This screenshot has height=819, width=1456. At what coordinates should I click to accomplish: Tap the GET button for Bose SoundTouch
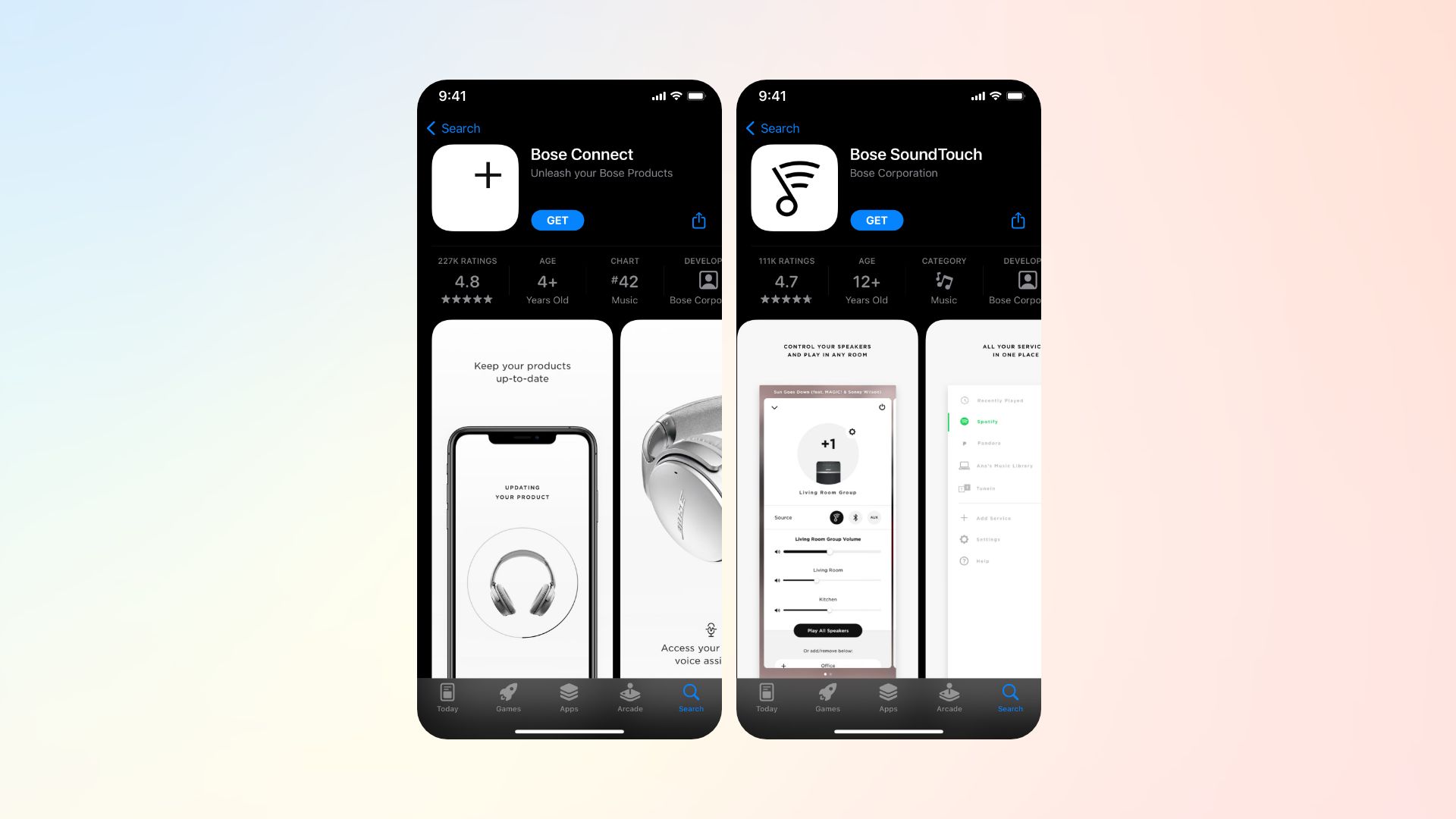(x=876, y=220)
